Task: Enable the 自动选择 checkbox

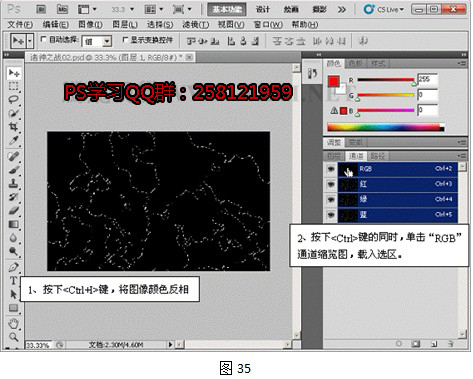Action: click(x=43, y=39)
